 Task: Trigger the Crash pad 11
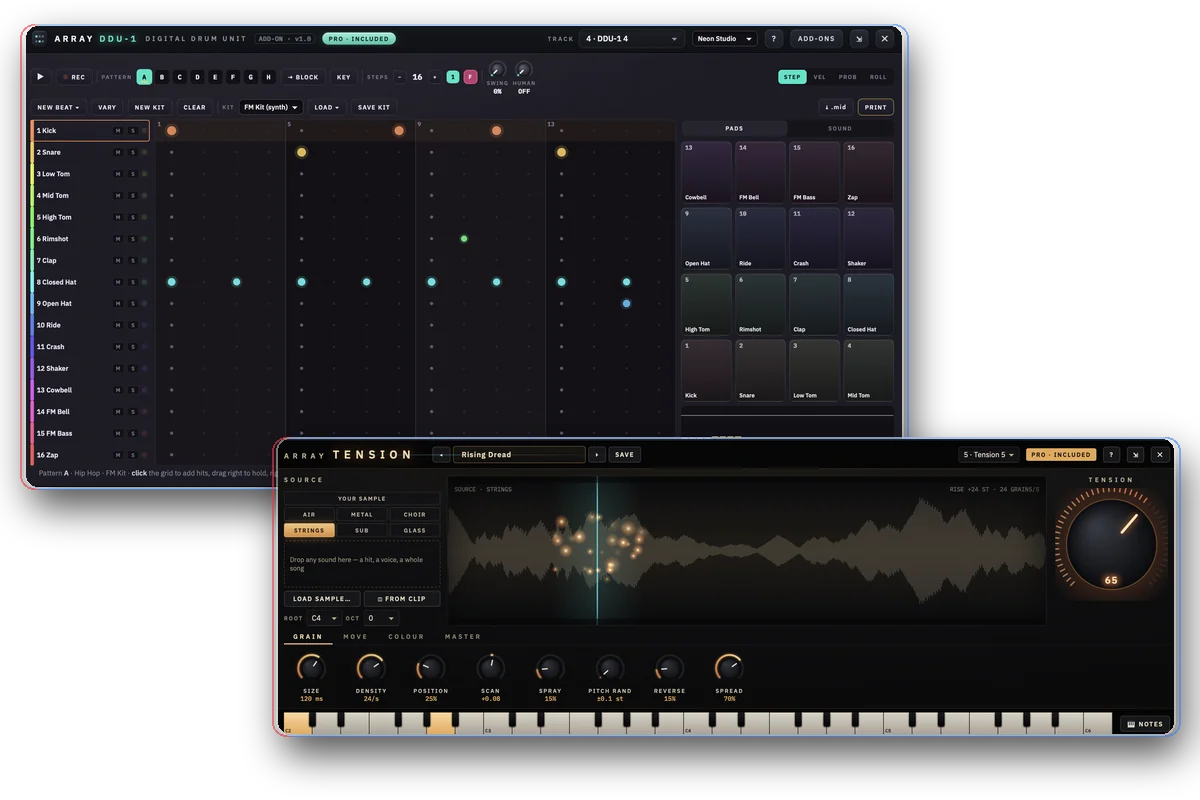[815, 238]
